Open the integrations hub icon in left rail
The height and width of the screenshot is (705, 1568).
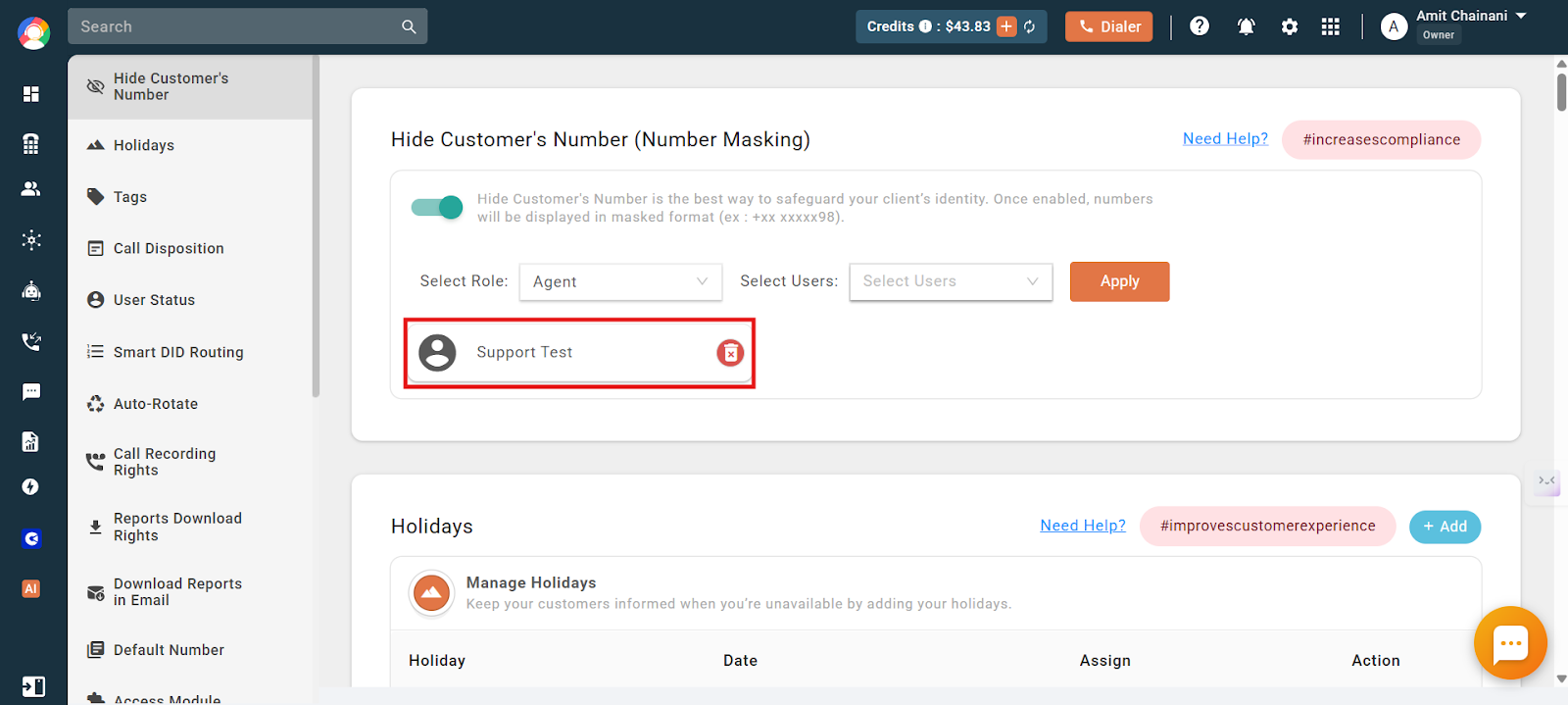(31, 239)
